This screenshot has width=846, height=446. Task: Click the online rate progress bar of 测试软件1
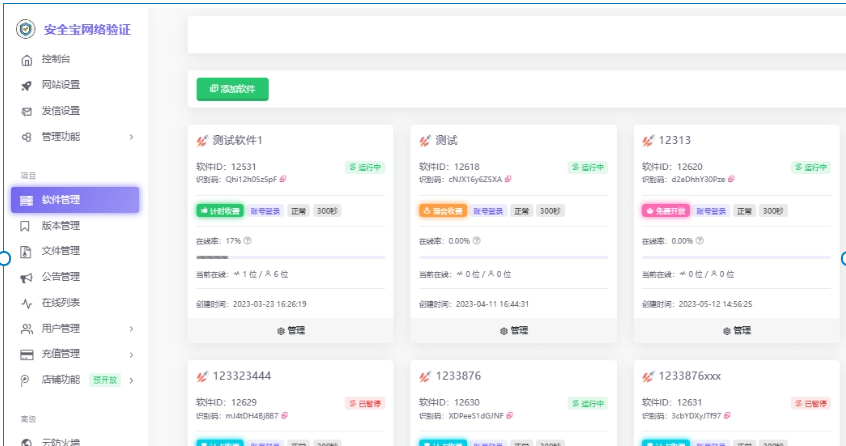290,257
